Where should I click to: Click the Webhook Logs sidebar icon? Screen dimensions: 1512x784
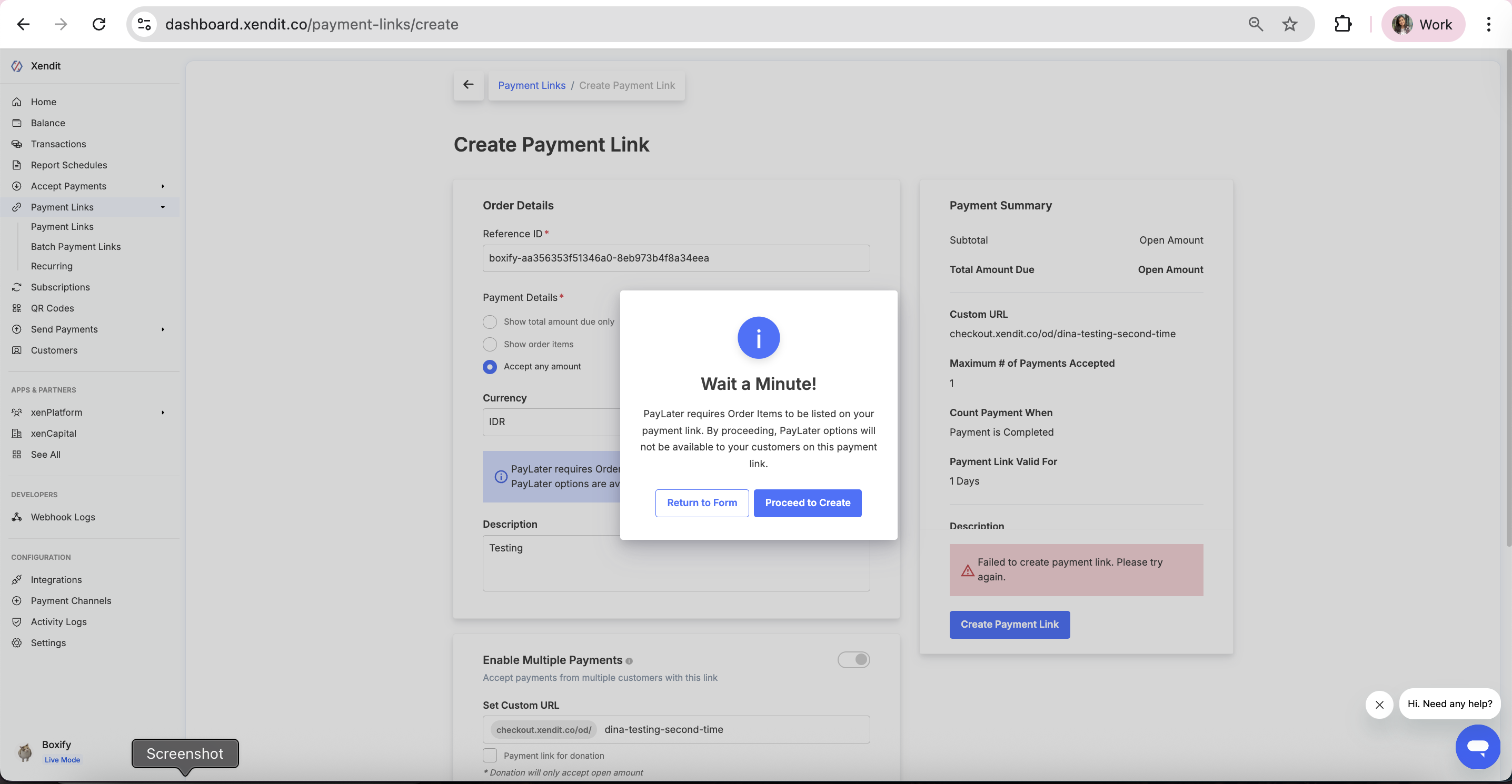[17, 517]
